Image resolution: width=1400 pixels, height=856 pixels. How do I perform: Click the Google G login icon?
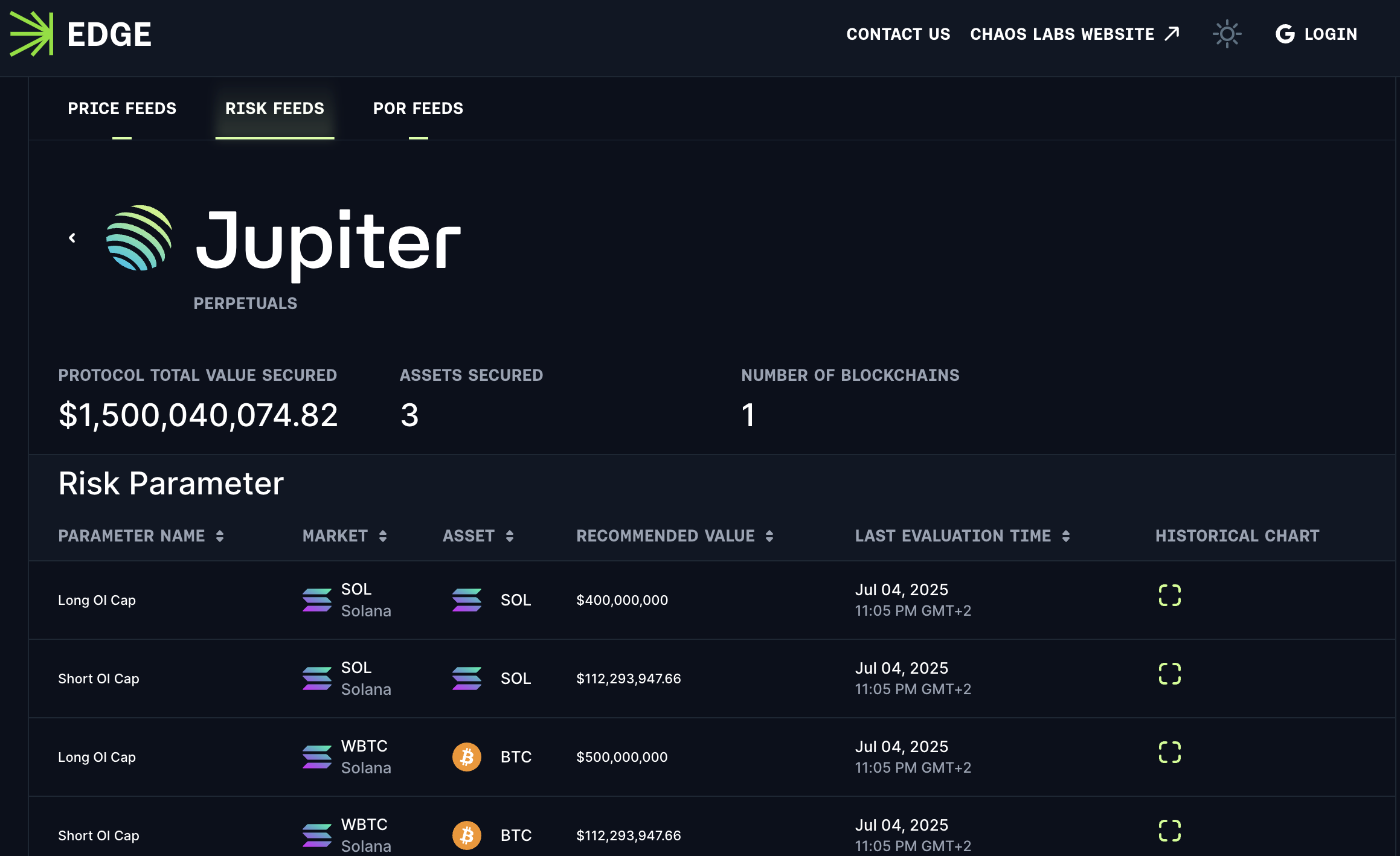coord(1285,34)
